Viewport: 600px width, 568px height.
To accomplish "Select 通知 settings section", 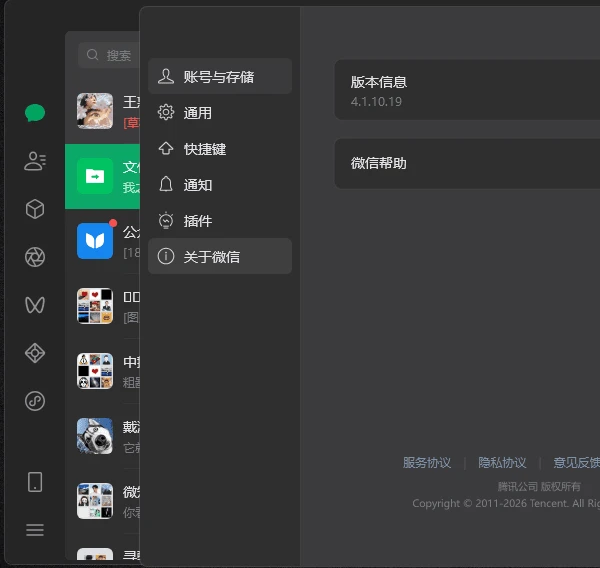I will coord(220,184).
